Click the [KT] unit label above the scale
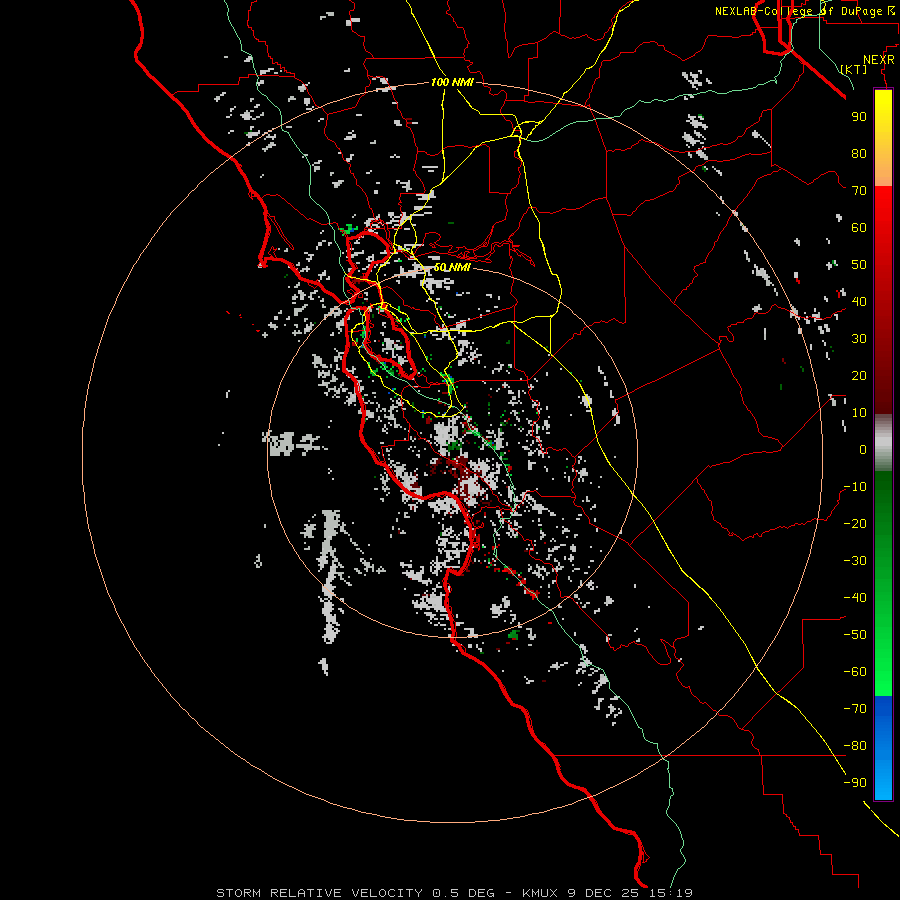 tap(854, 69)
